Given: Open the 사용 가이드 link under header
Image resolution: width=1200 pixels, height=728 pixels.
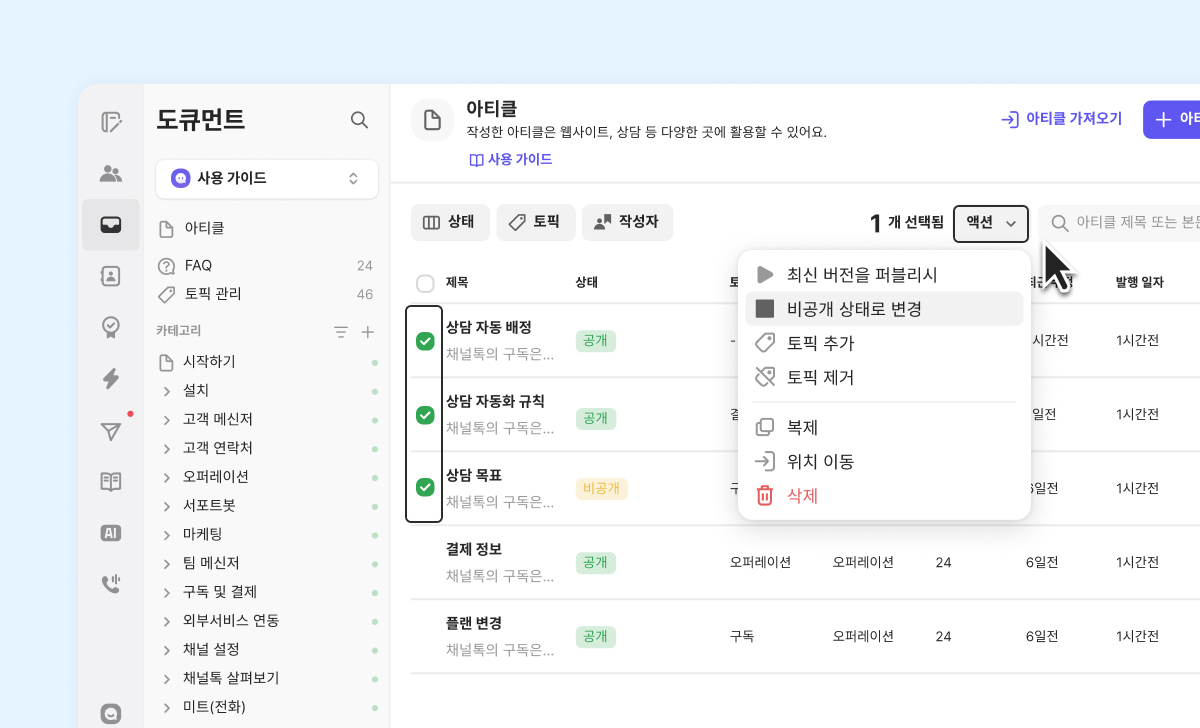Looking at the screenshot, I should 511,159.
